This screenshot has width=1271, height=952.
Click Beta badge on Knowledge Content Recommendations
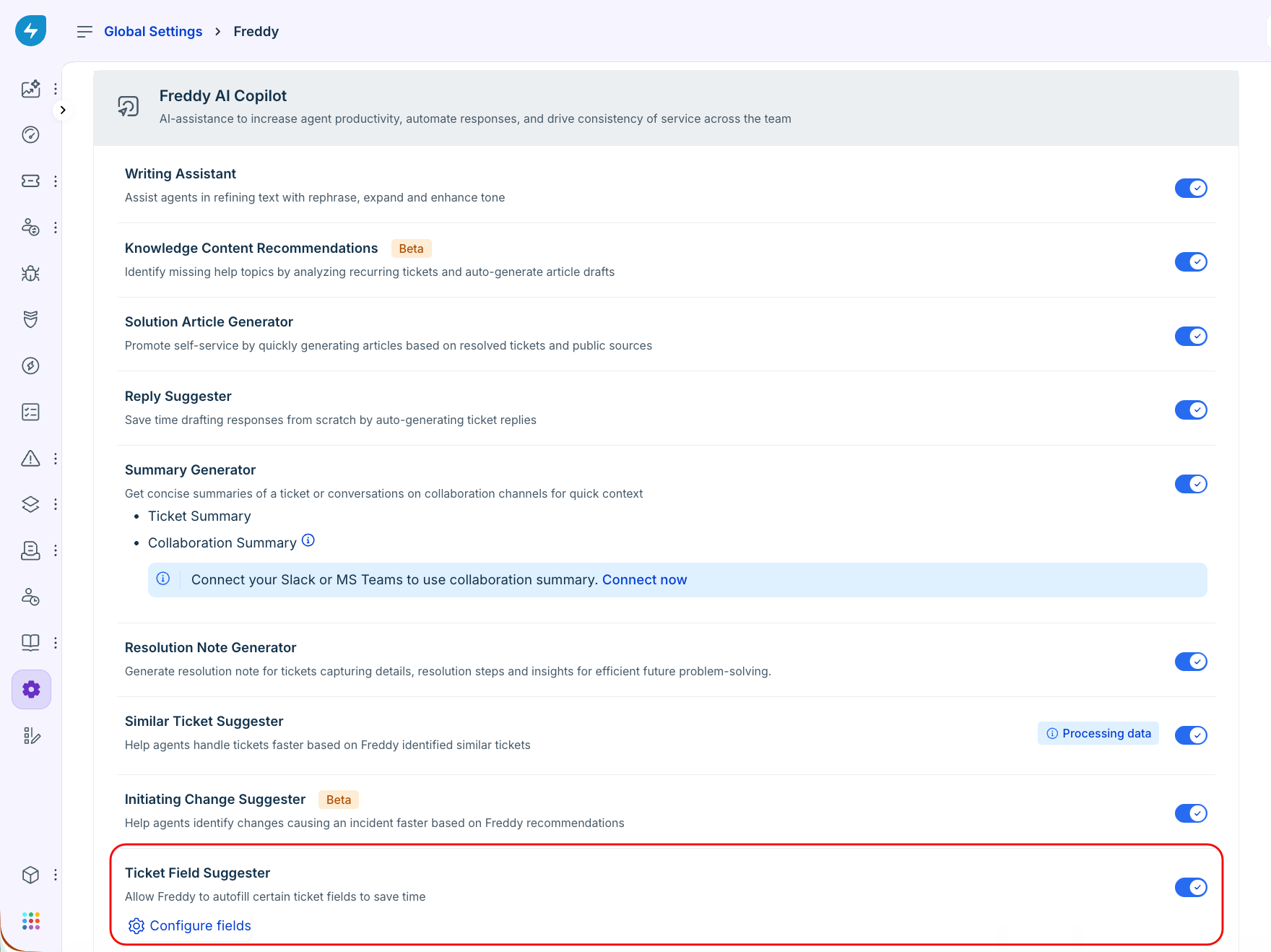pos(412,248)
